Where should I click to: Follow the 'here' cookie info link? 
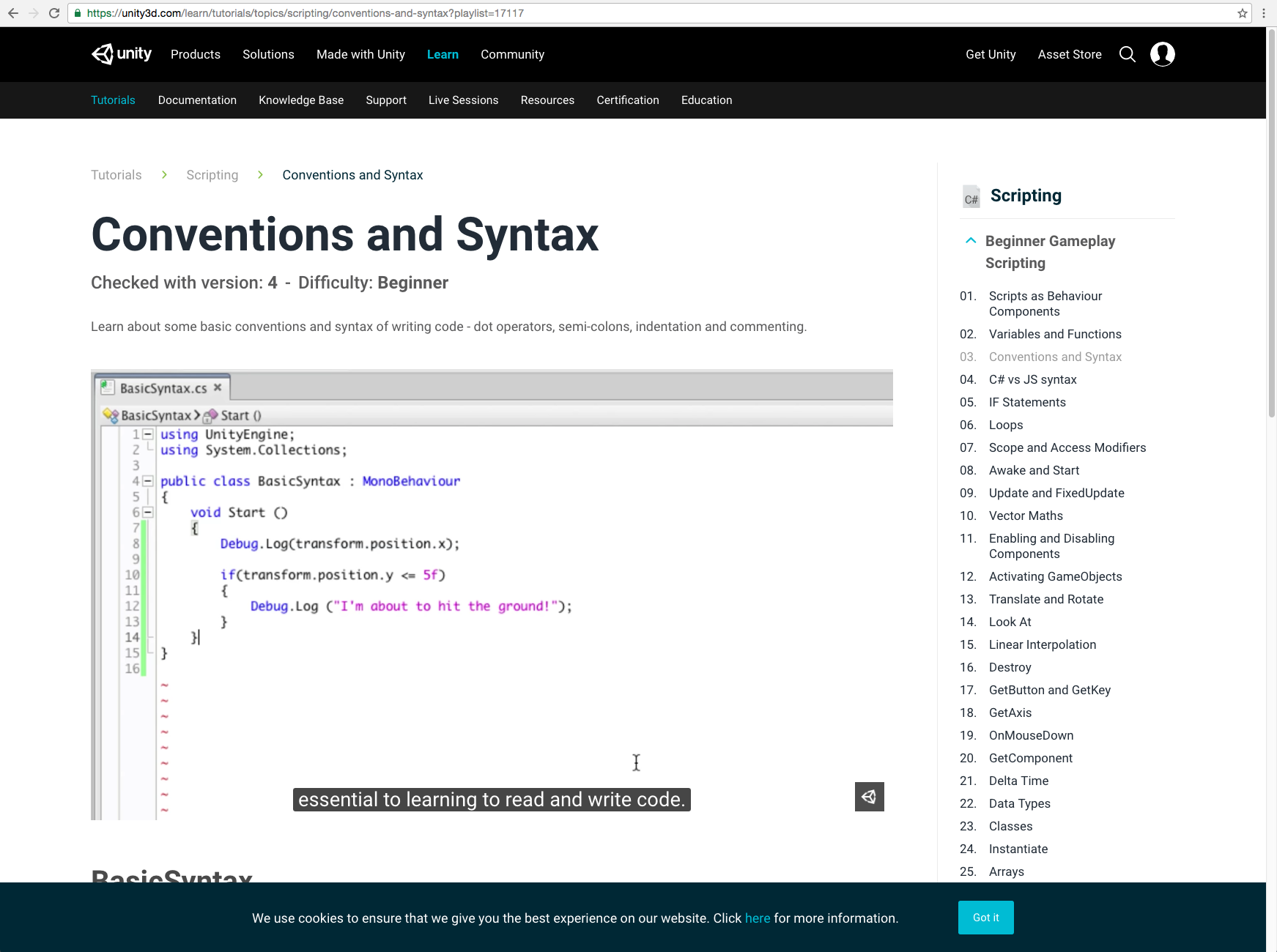(x=758, y=918)
